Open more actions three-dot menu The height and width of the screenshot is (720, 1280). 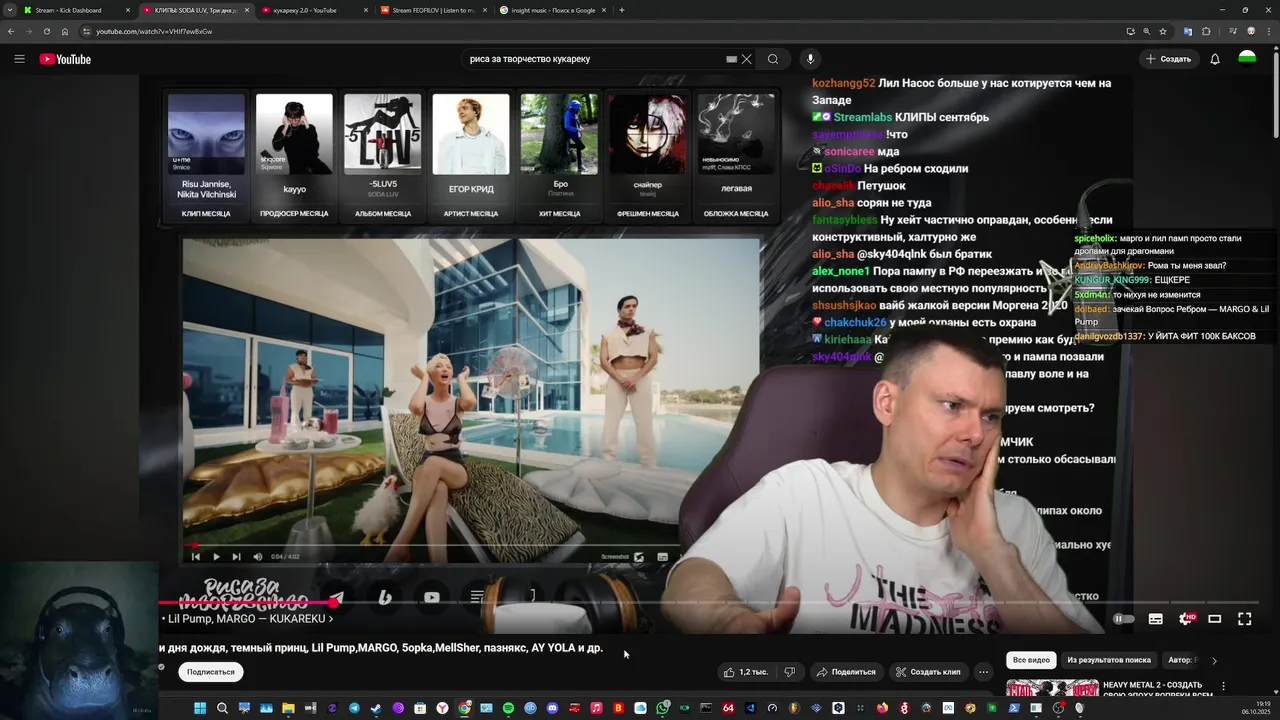[x=984, y=672]
